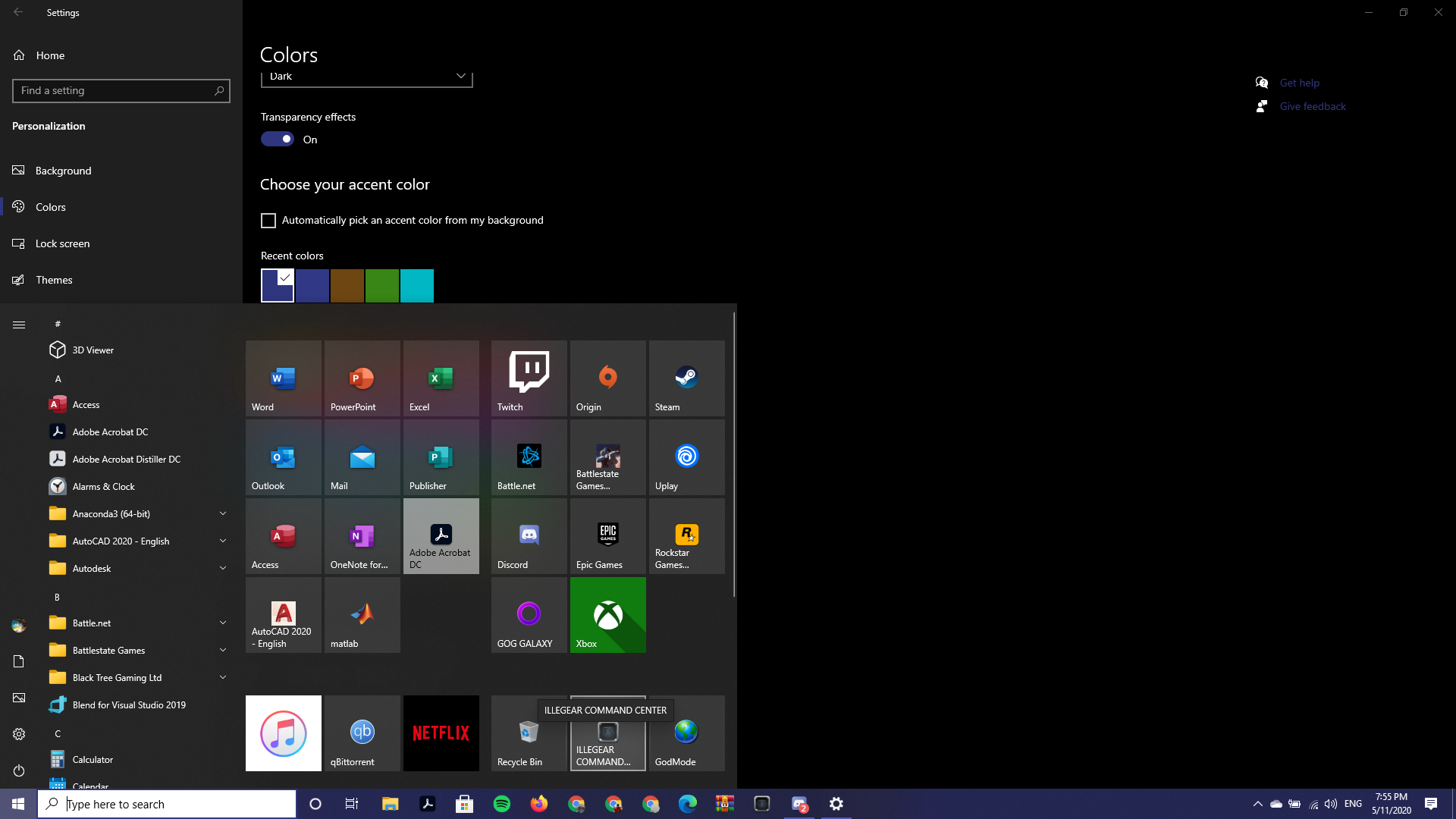Screen dimensions: 1456x819
Task: Open Firefox from the taskbar
Action: pyautogui.click(x=539, y=804)
